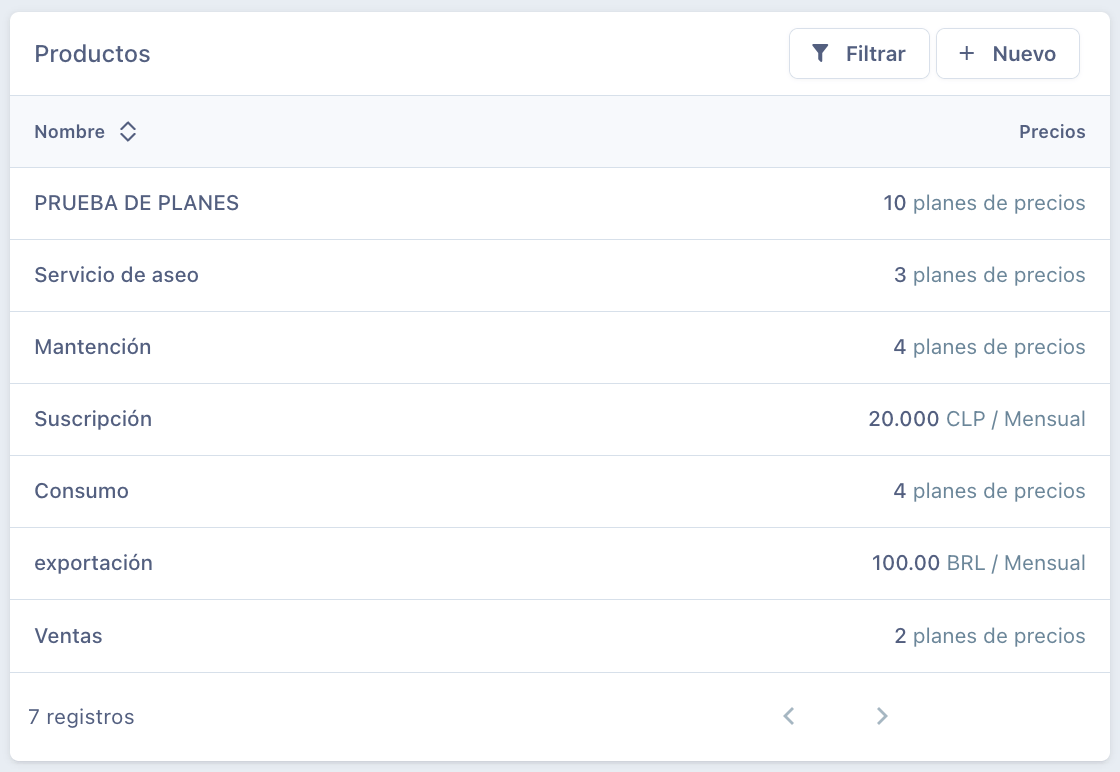Click the Filtrar button

(x=859, y=54)
